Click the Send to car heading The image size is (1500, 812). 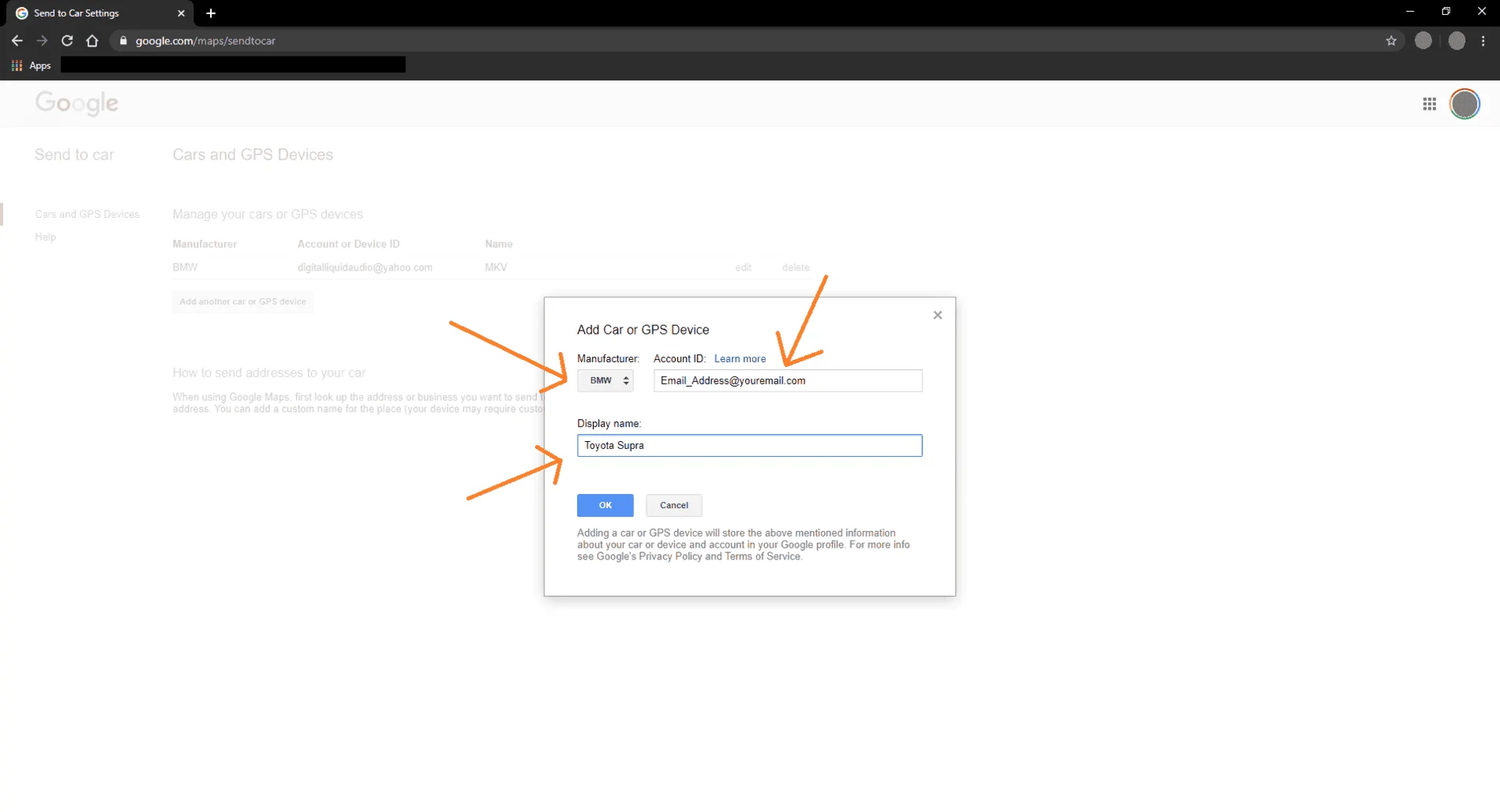click(74, 155)
